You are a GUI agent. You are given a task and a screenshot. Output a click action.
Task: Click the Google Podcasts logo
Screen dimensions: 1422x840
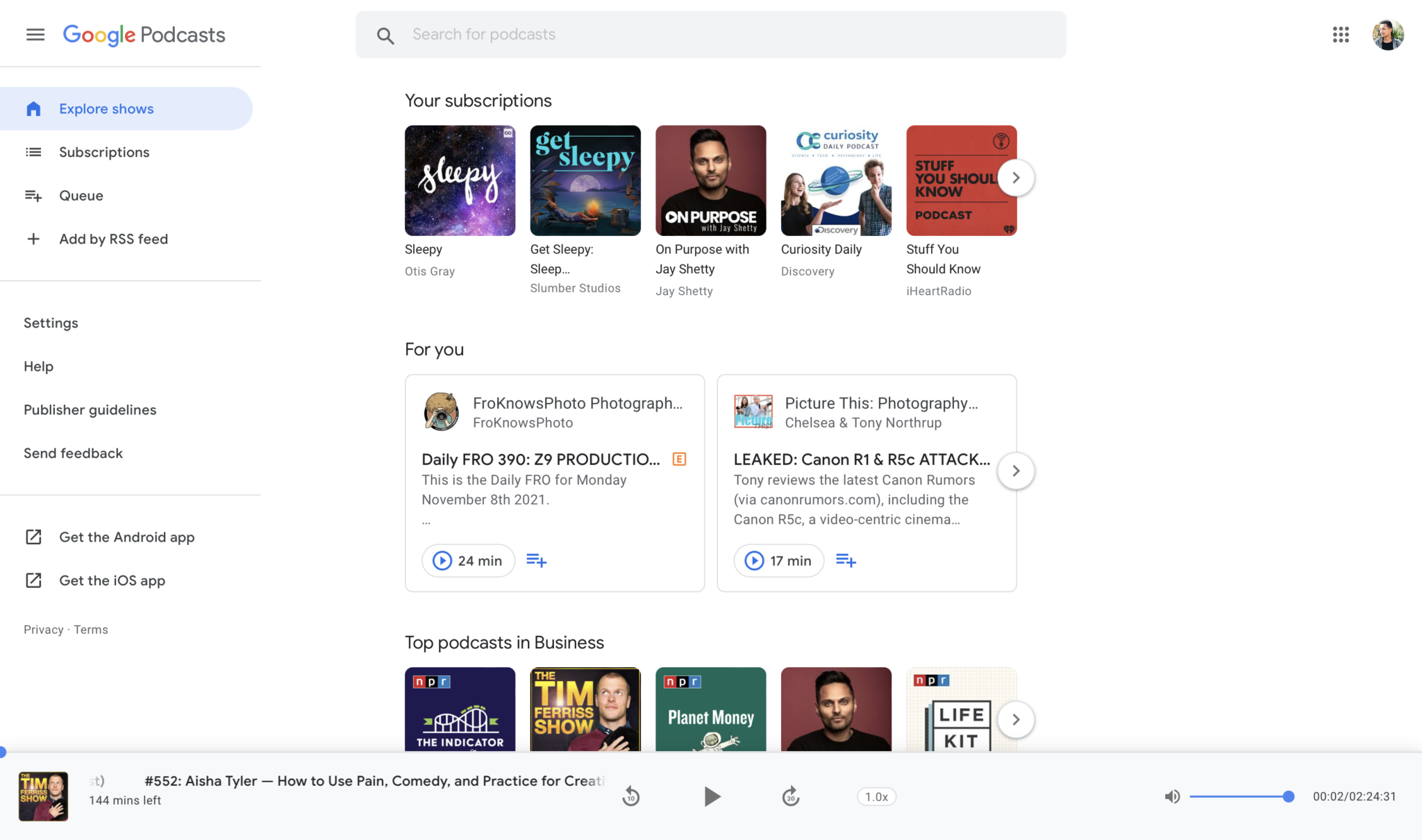tap(144, 35)
